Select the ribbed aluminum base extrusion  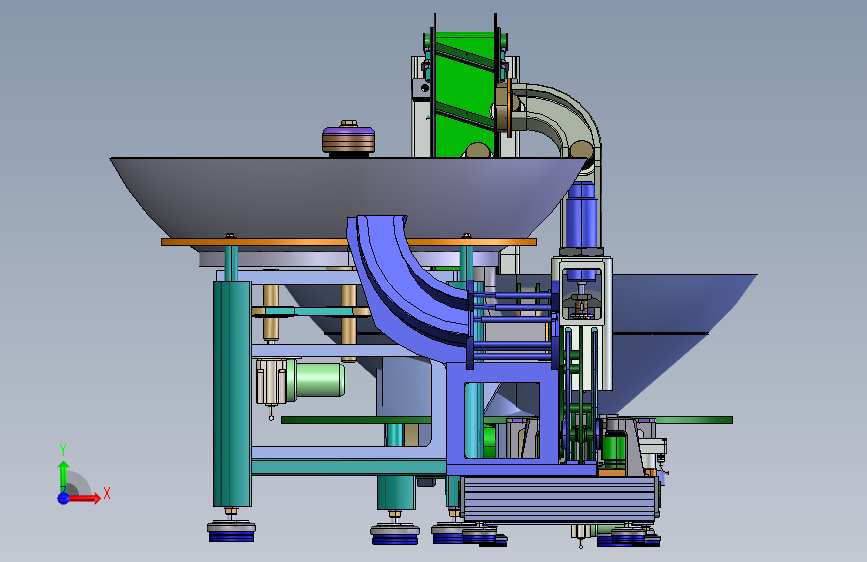pos(561,499)
